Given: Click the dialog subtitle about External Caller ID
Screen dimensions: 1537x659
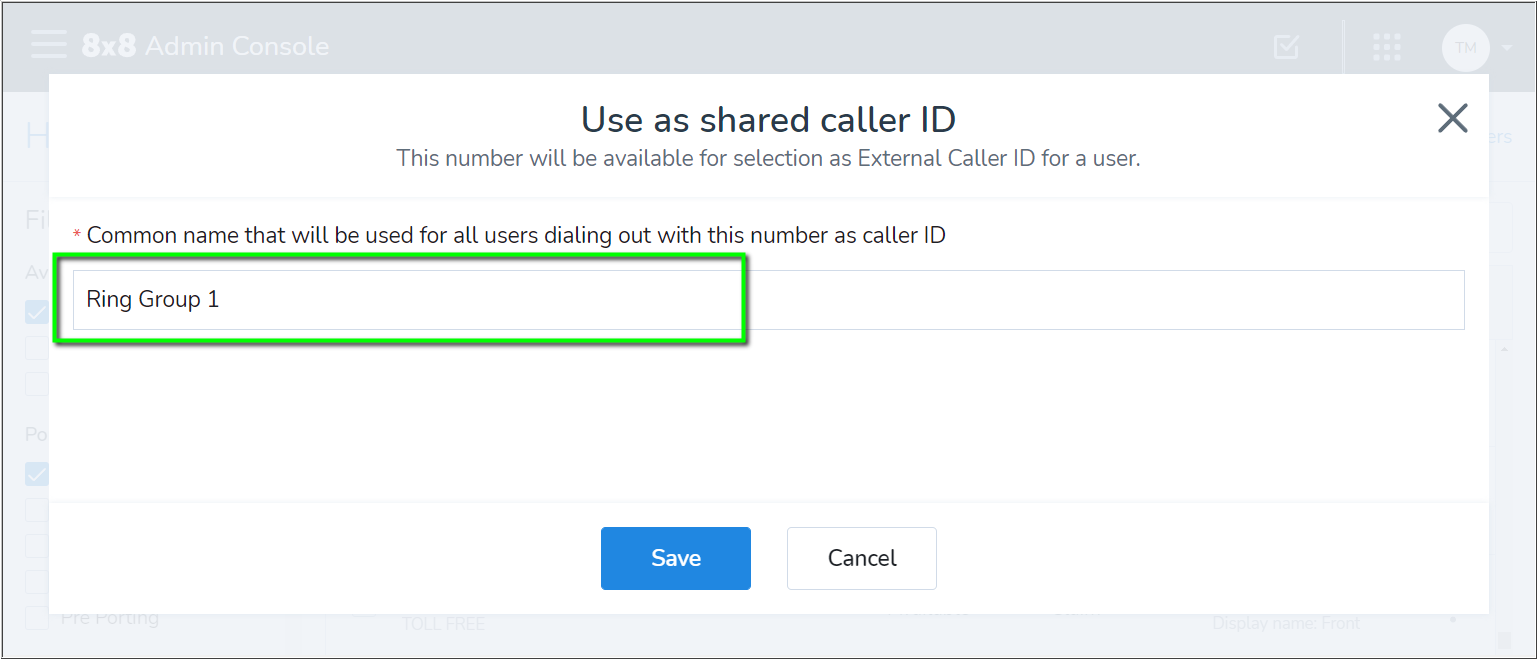Looking at the screenshot, I should tap(768, 158).
